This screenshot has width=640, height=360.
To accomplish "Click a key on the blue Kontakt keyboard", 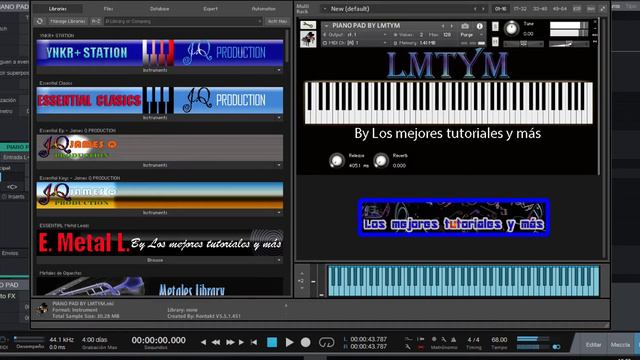I will click(464, 280).
